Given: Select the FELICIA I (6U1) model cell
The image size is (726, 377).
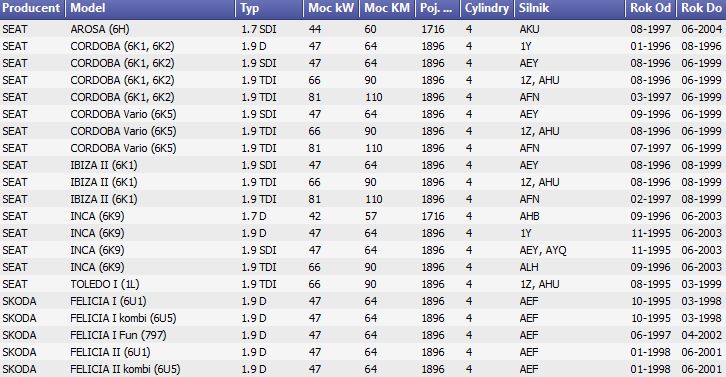Looking at the screenshot, I should [x=108, y=302].
